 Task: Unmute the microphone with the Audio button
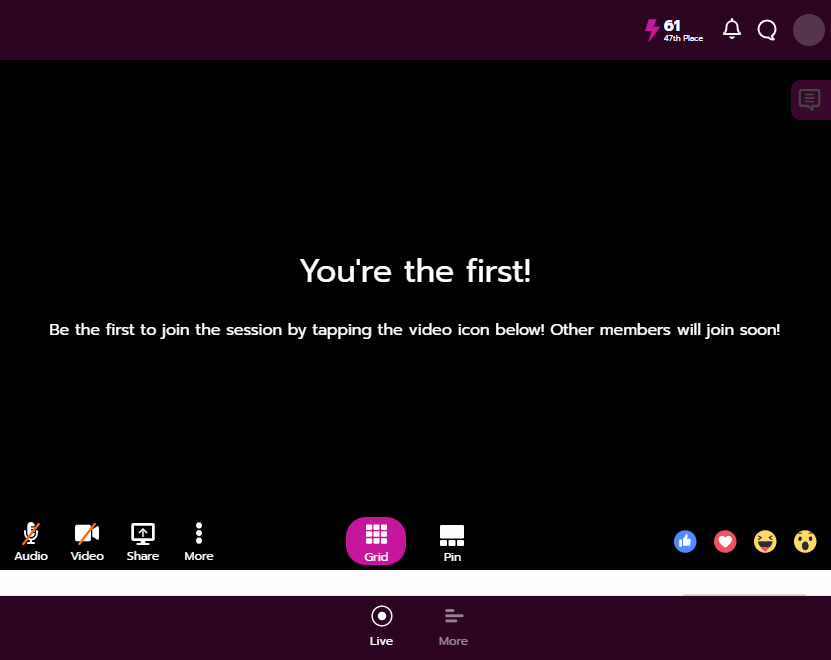tap(31, 541)
